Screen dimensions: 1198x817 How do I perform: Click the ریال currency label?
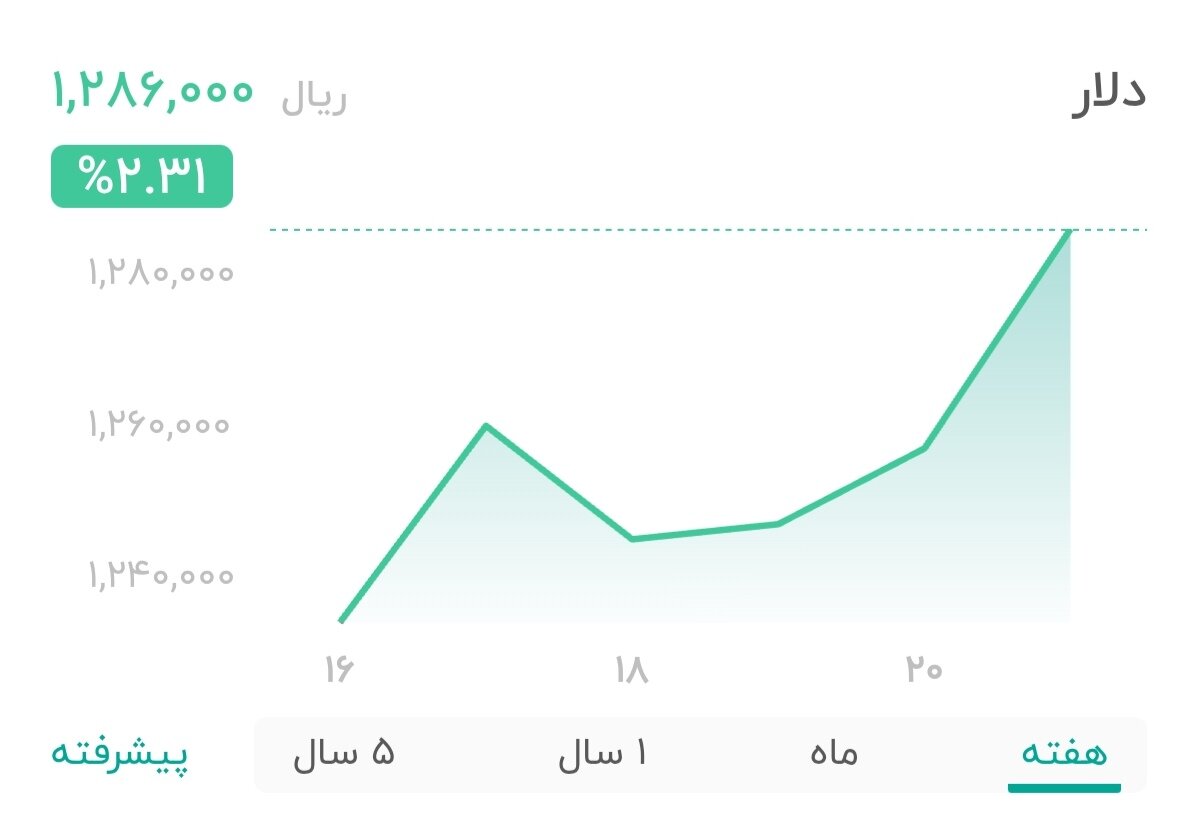[314, 95]
